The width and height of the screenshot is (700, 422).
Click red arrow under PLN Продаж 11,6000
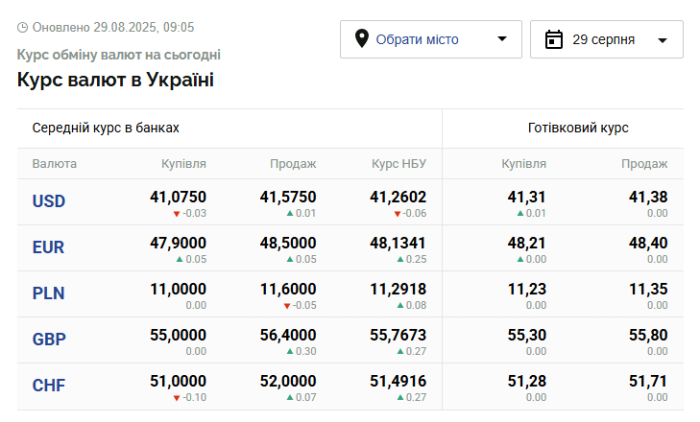tap(287, 306)
